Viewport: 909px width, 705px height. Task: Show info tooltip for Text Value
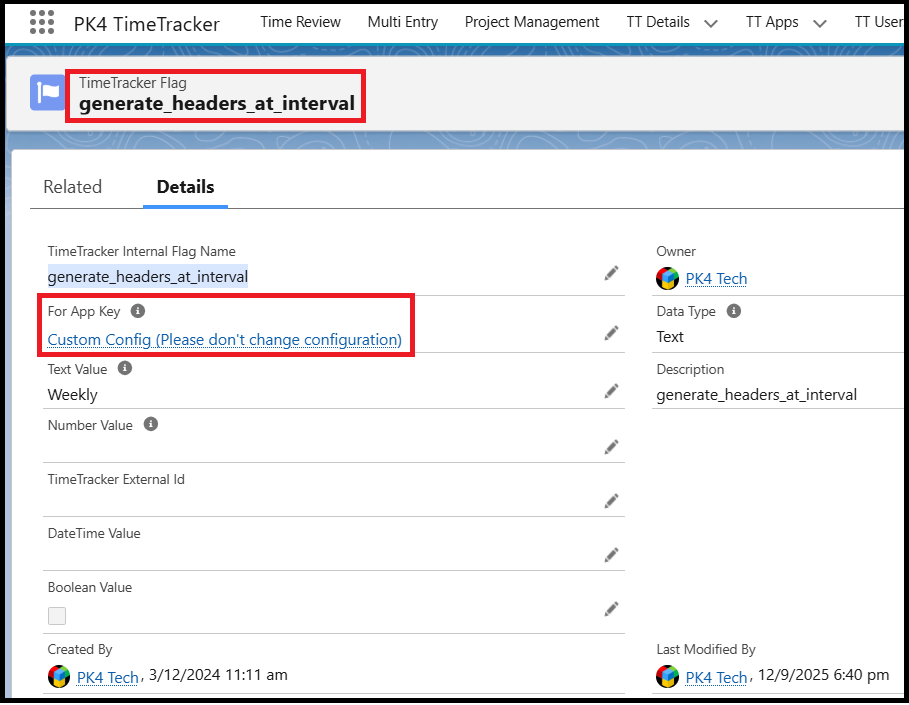125,368
